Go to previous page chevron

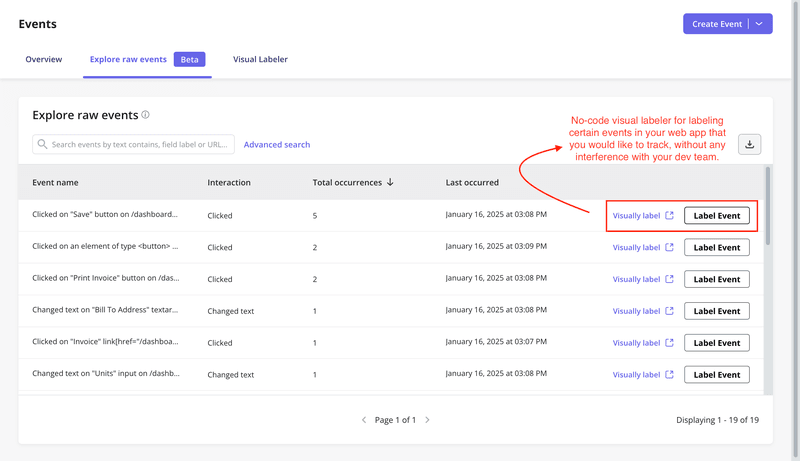pos(364,420)
